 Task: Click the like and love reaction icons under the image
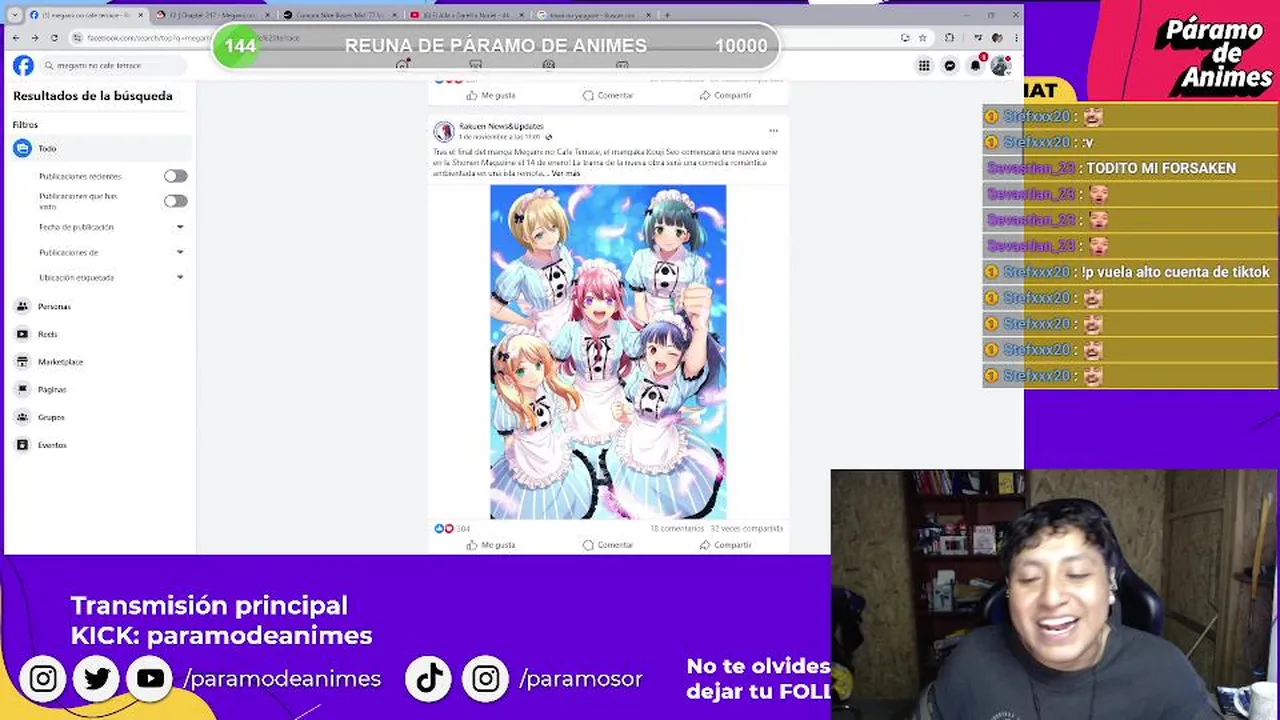tap(443, 528)
